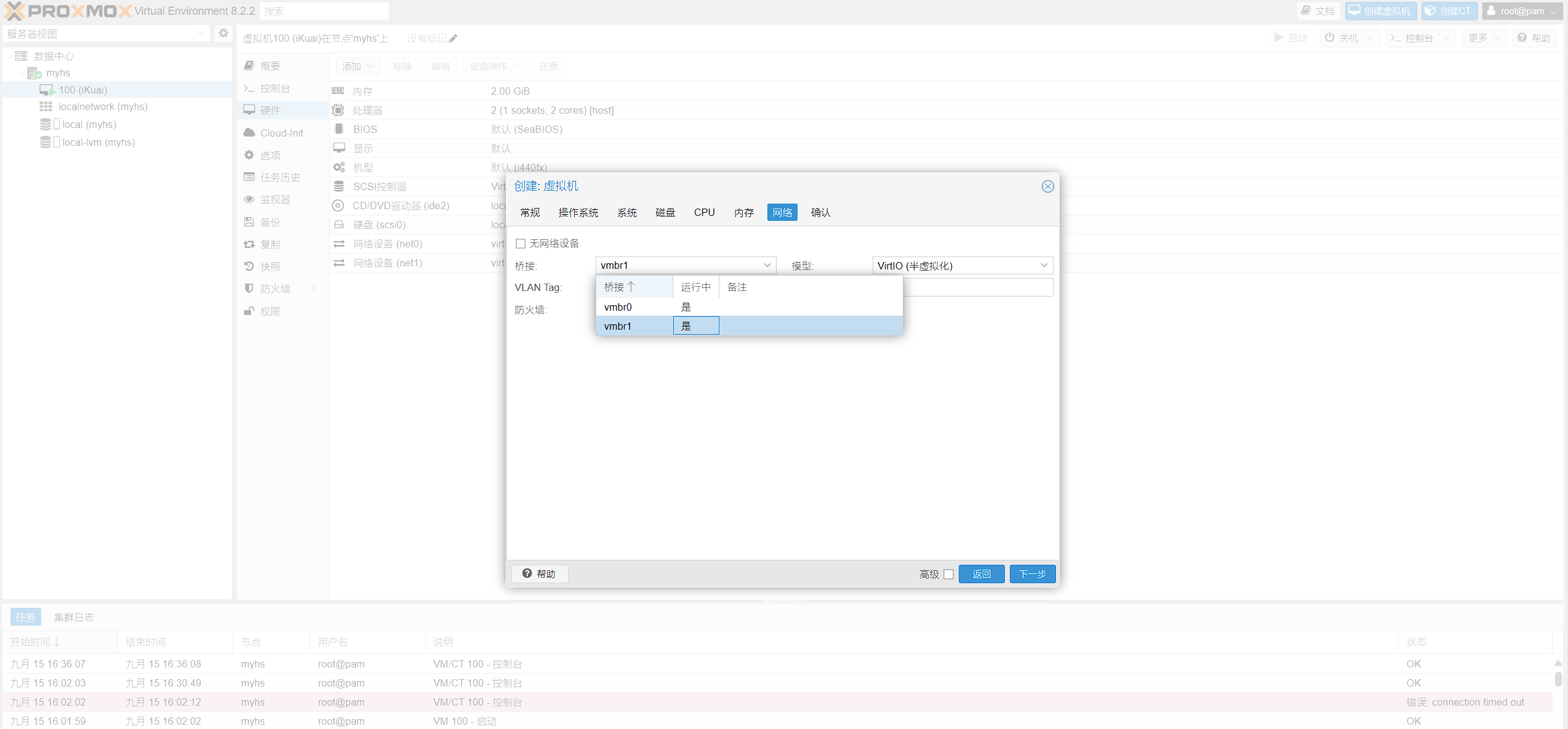Close the 创建: 虚拟机 dialog
Viewport: 1568px width, 729px height.
pos(1047,186)
